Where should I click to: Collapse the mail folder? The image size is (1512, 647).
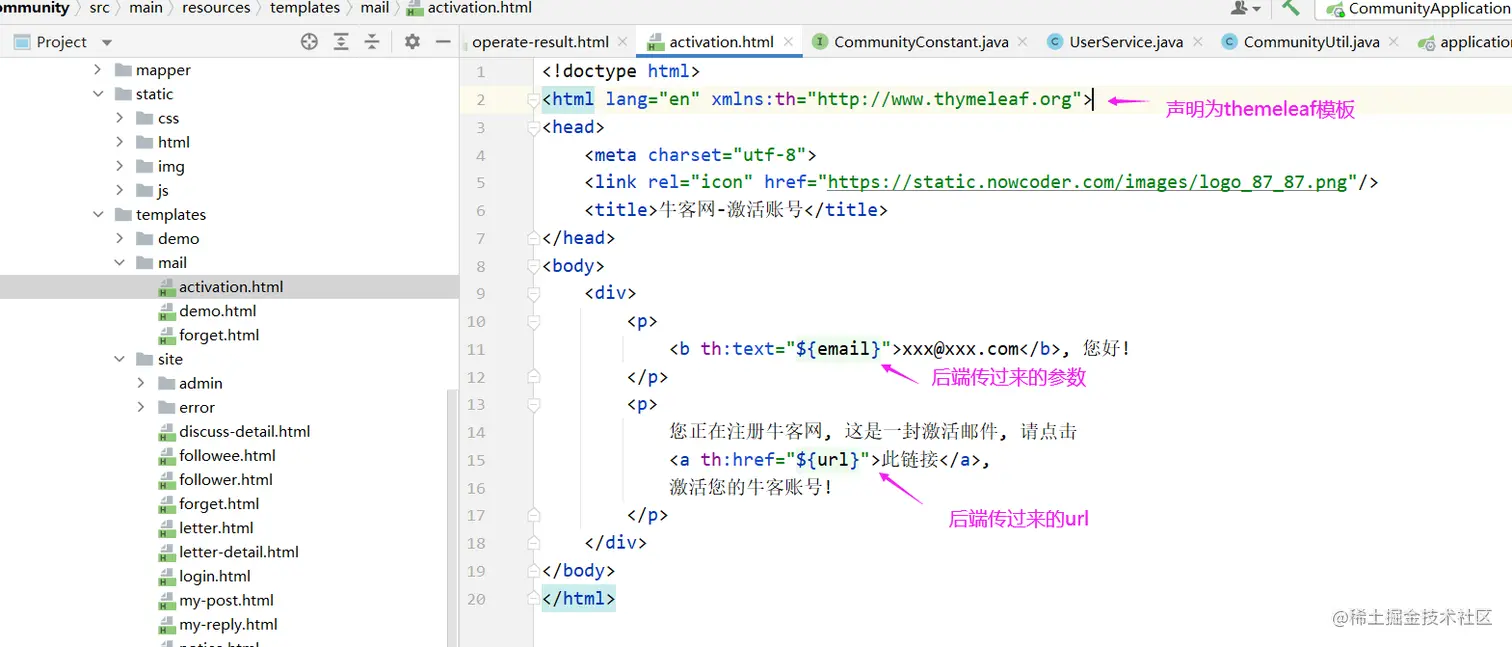click(119, 262)
